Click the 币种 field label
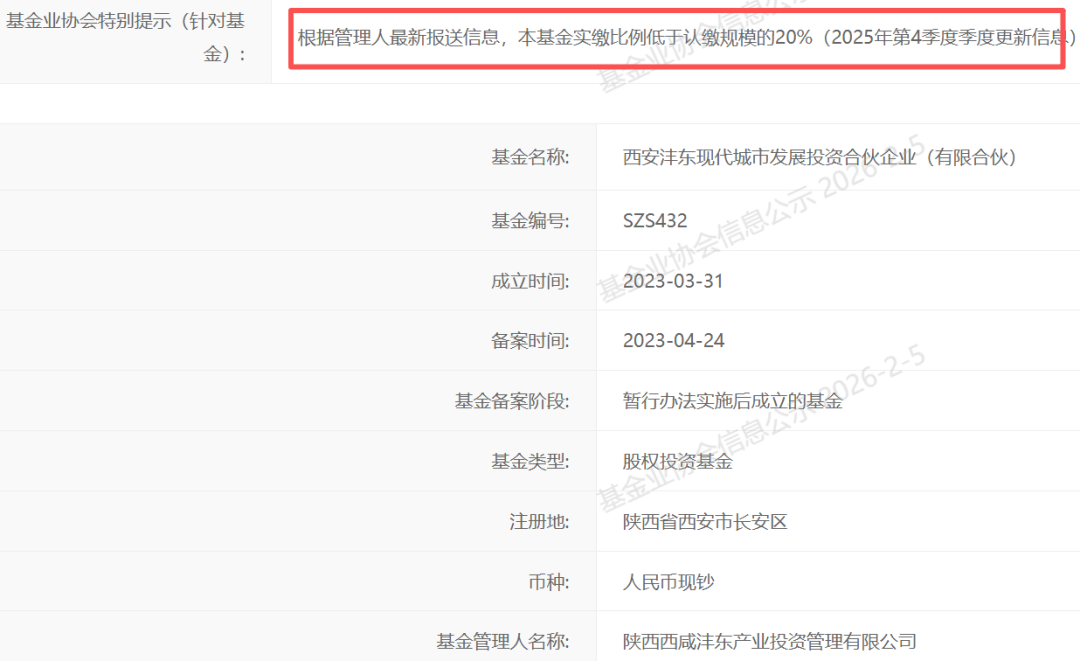 [x=547, y=581]
